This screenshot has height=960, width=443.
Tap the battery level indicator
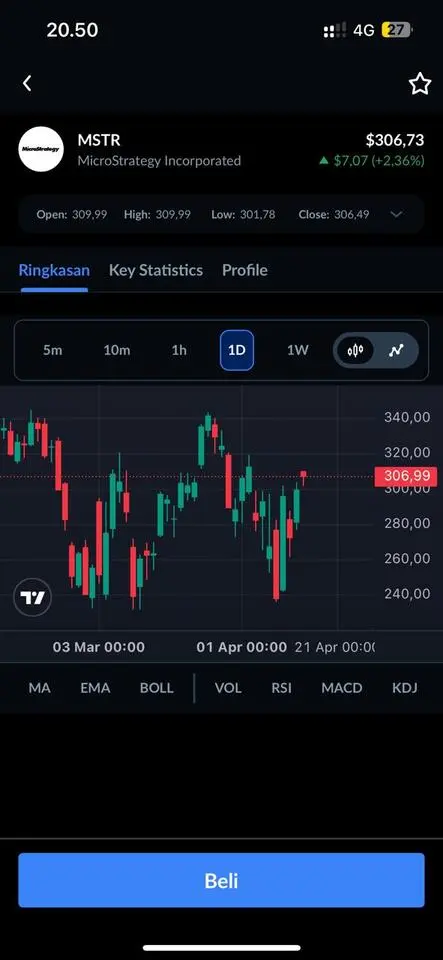396,30
